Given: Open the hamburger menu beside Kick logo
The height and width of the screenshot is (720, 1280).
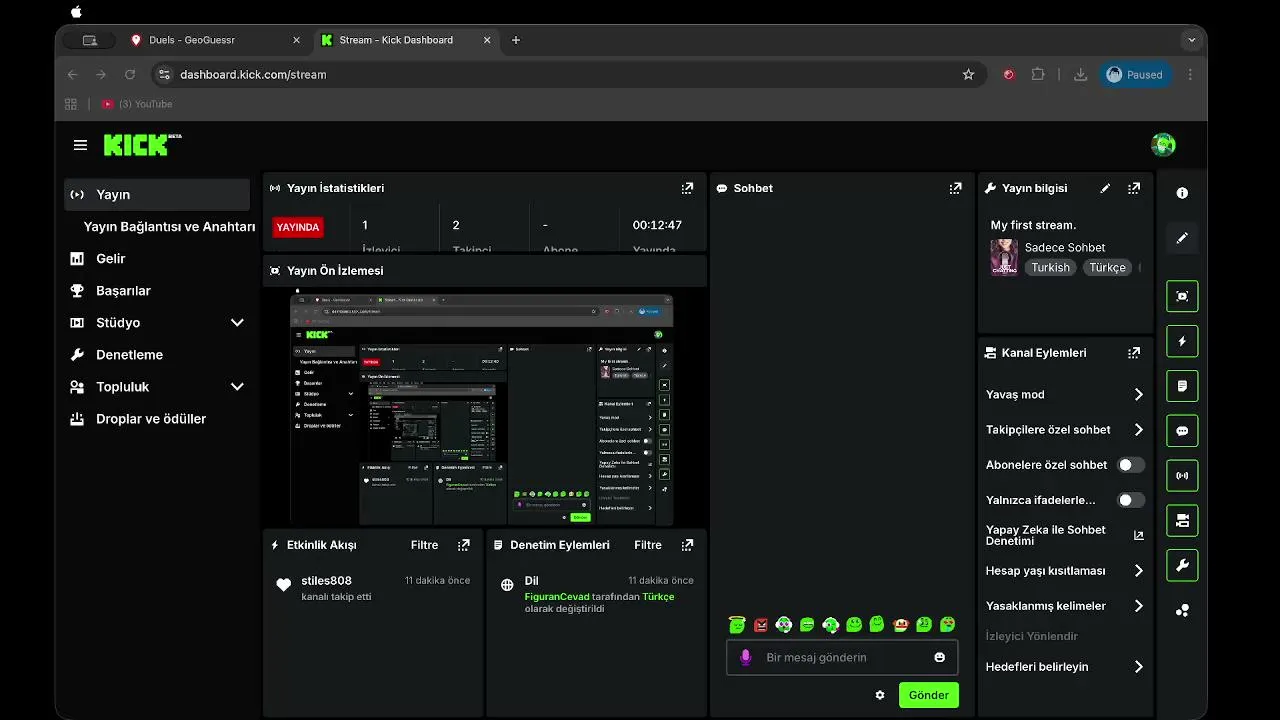Looking at the screenshot, I should pyautogui.click(x=80, y=145).
